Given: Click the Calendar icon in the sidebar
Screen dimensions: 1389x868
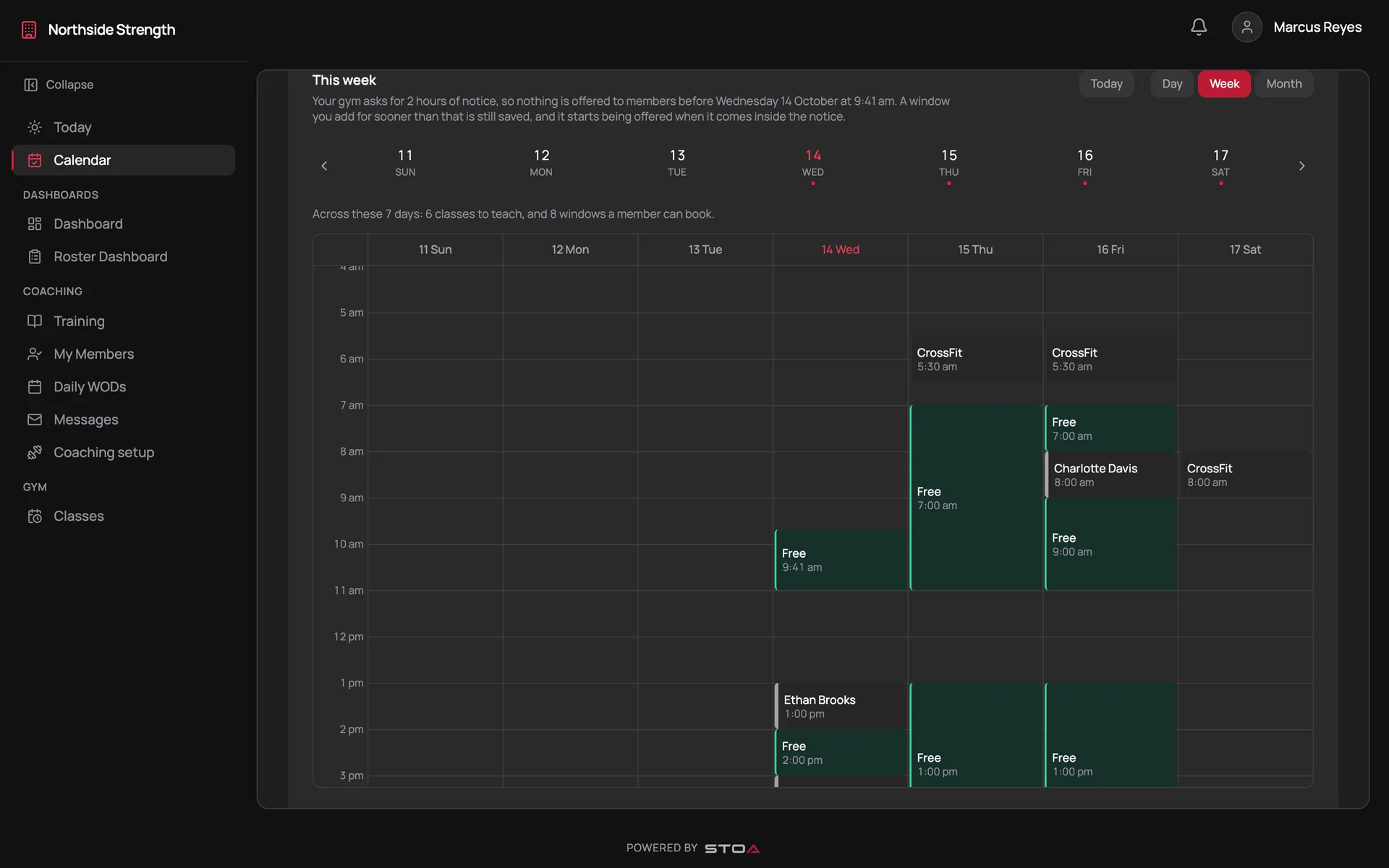Looking at the screenshot, I should [35, 160].
